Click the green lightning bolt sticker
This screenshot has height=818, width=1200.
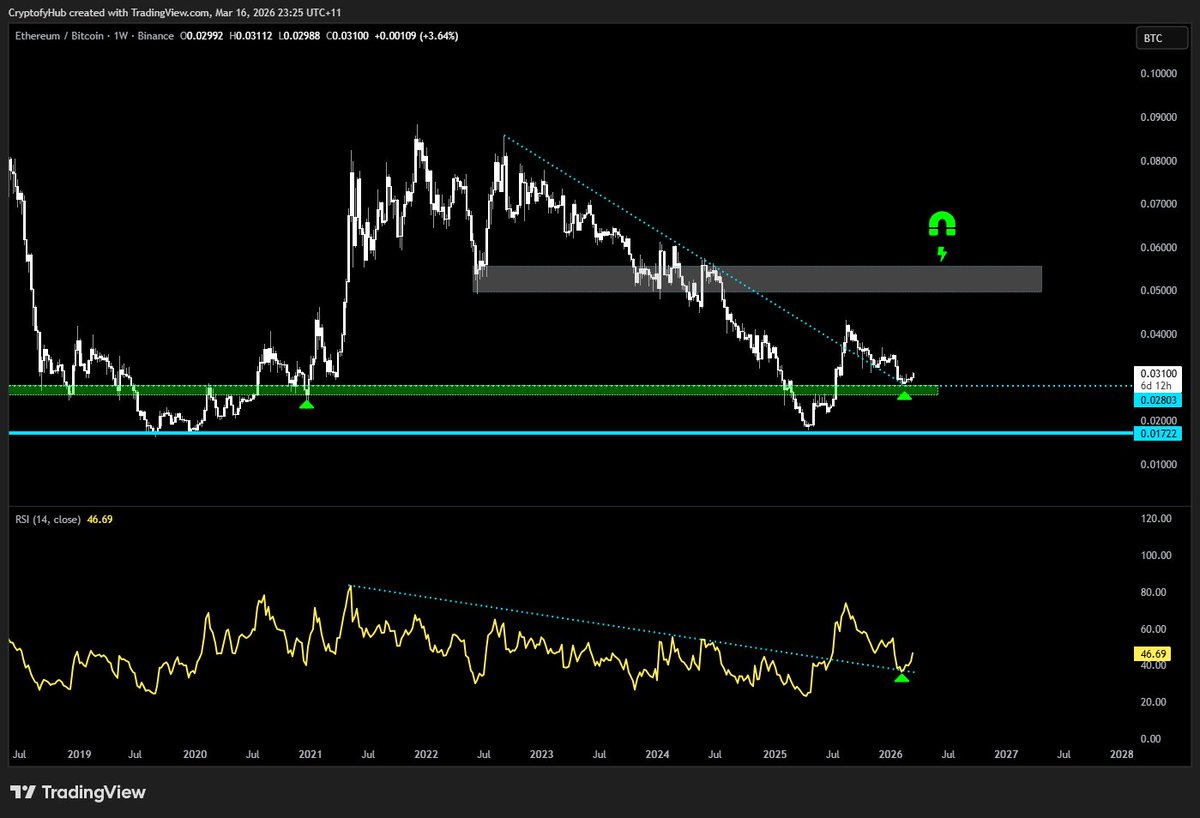click(x=941, y=254)
